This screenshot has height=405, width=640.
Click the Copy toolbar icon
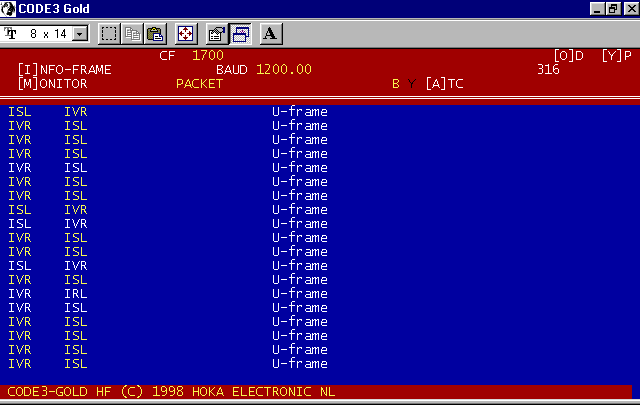coord(132,34)
